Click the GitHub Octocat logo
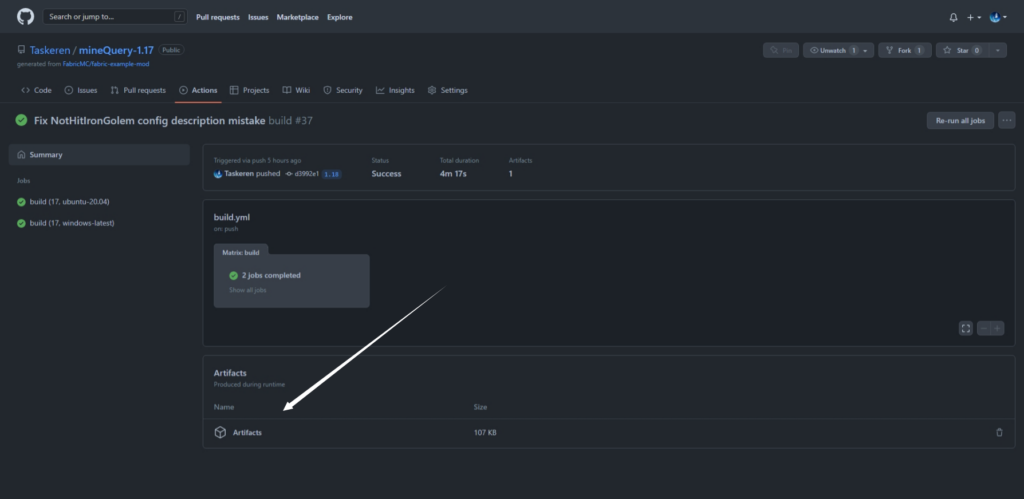The height and width of the screenshot is (499, 1024). 25,17
